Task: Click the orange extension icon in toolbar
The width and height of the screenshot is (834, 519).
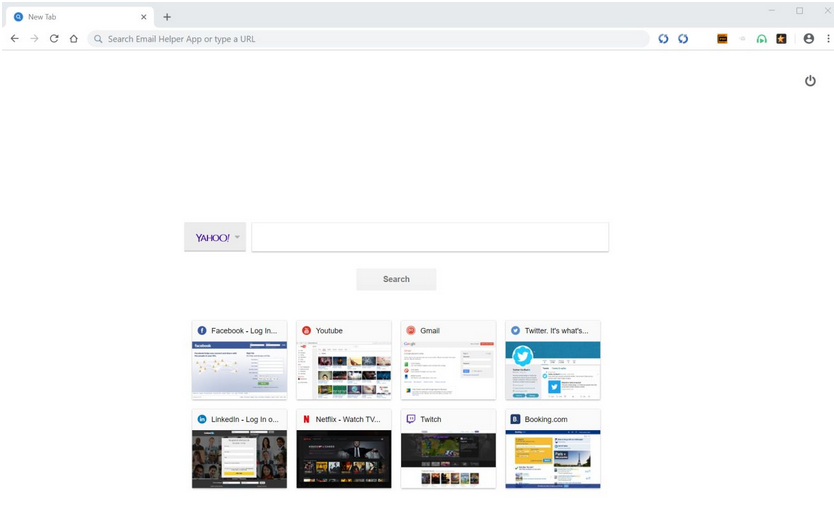Action: (722, 39)
